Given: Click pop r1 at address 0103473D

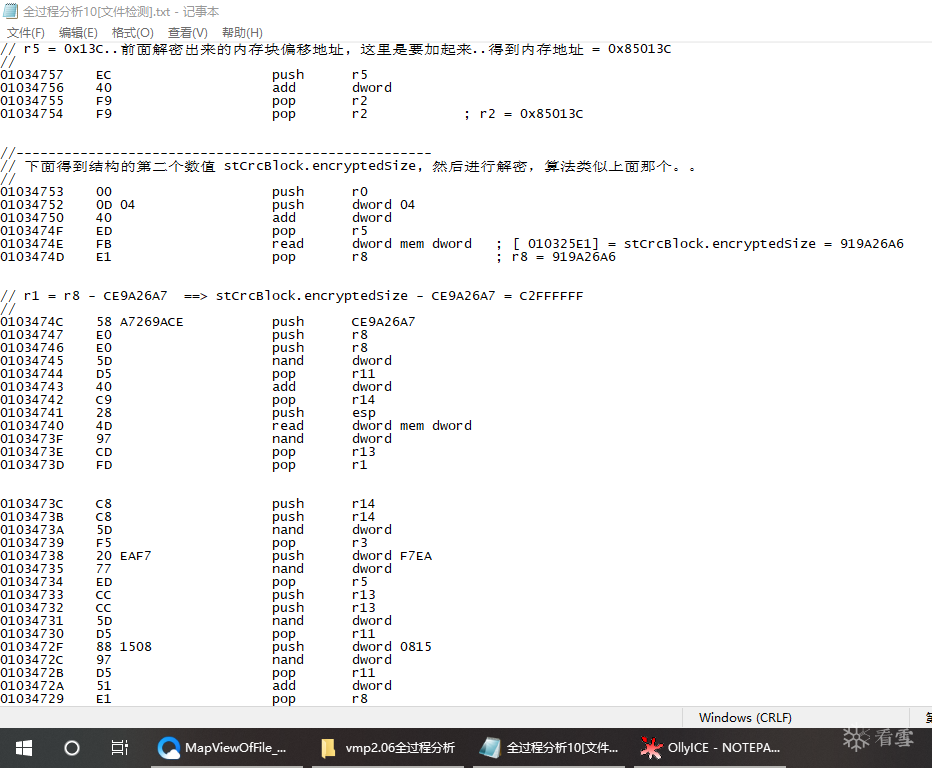Looking at the screenshot, I should (320, 465).
